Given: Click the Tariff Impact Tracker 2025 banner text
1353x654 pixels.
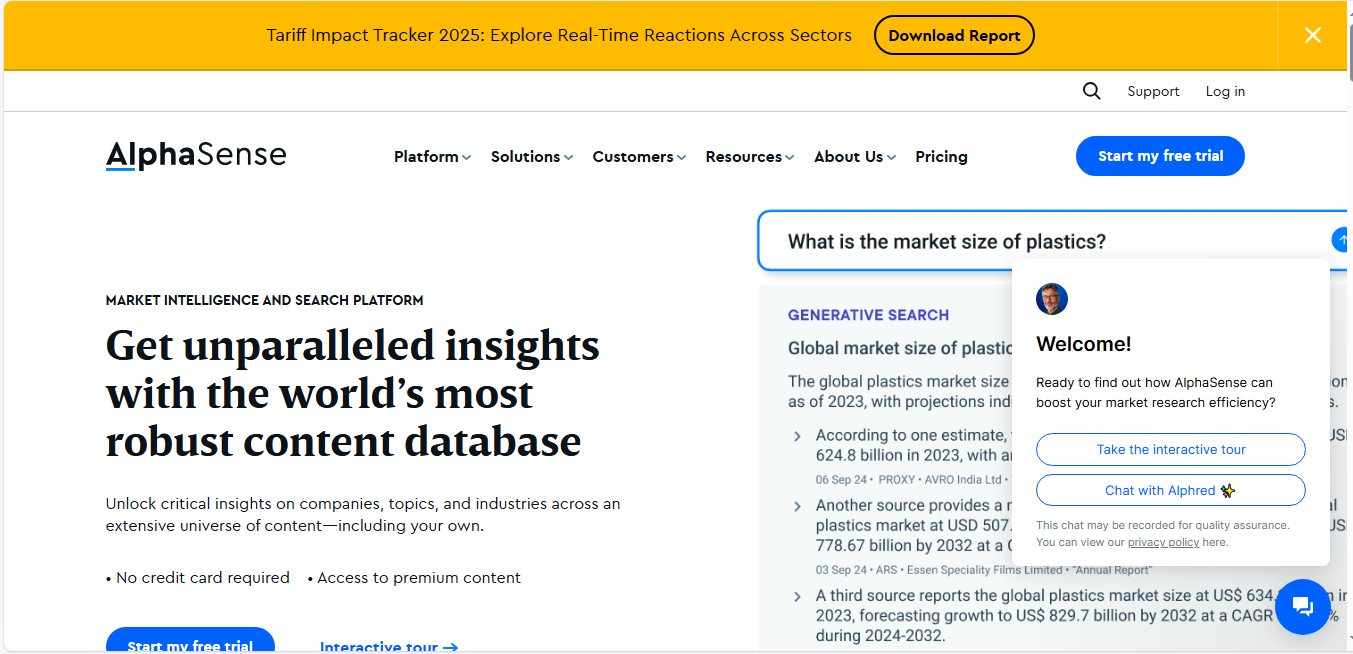Looking at the screenshot, I should (559, 35).
